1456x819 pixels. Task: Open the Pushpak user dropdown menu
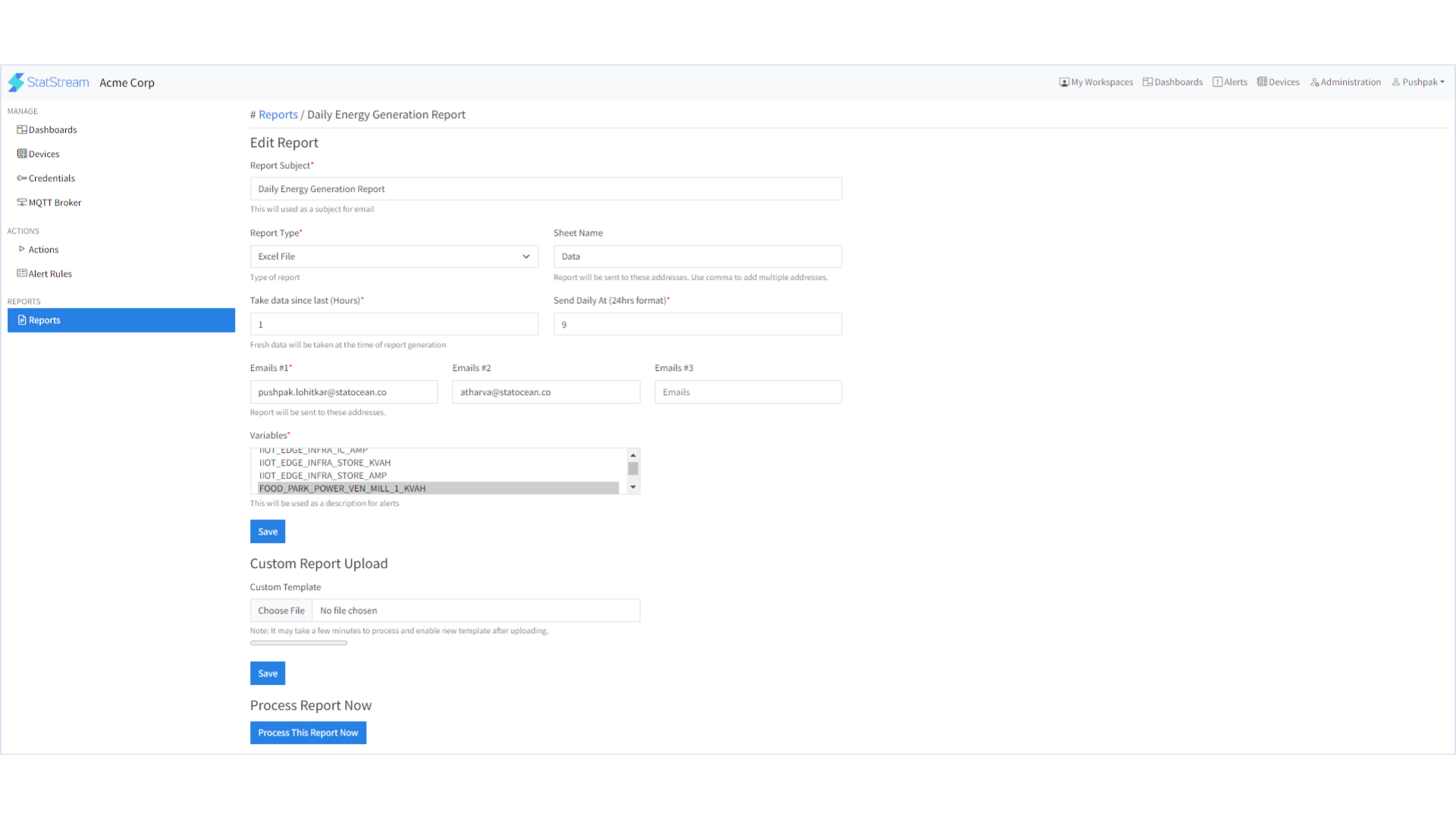1418,82
